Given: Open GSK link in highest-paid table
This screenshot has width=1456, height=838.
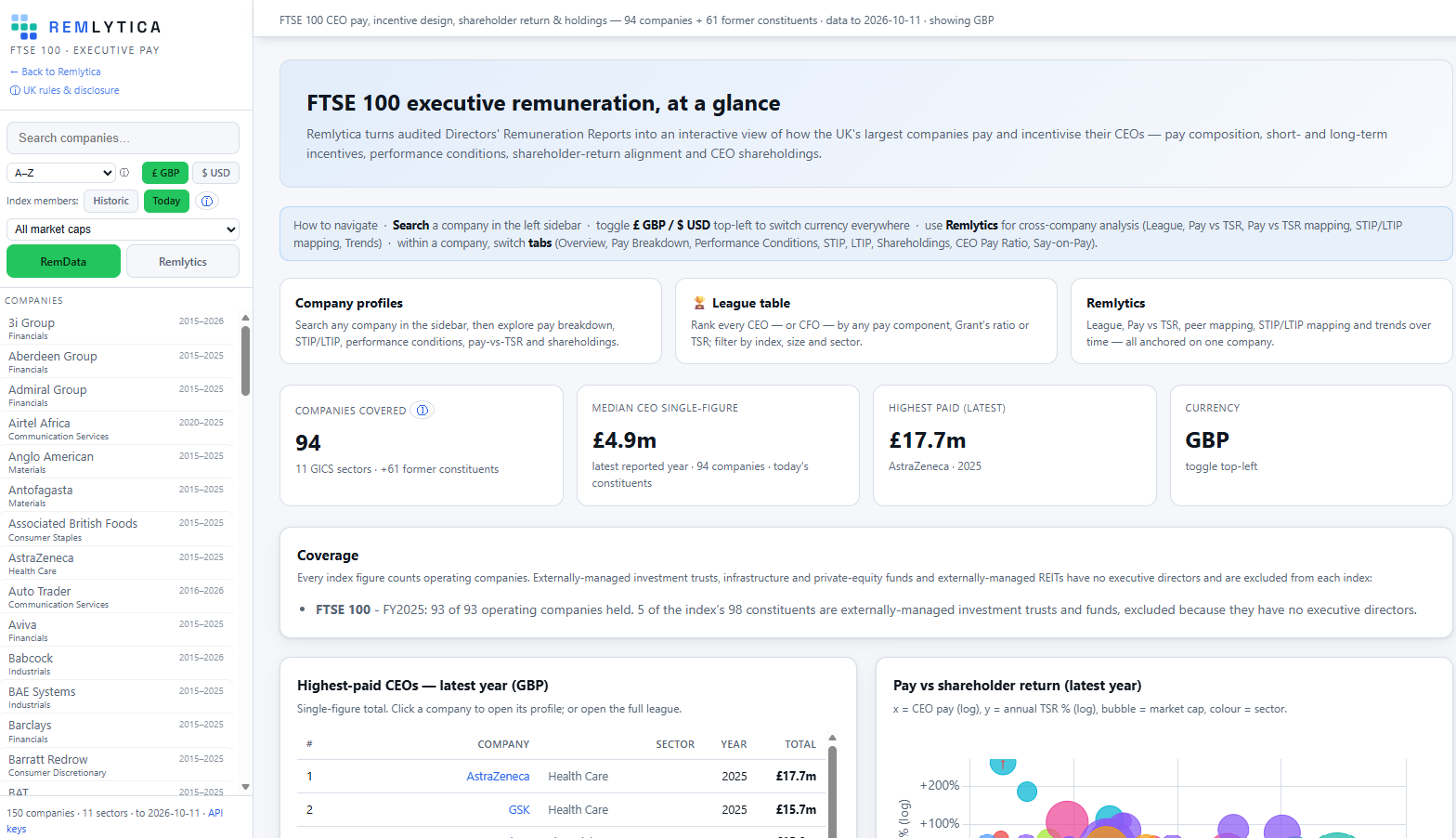Looking at the screenshot, I should coord(519,810).
